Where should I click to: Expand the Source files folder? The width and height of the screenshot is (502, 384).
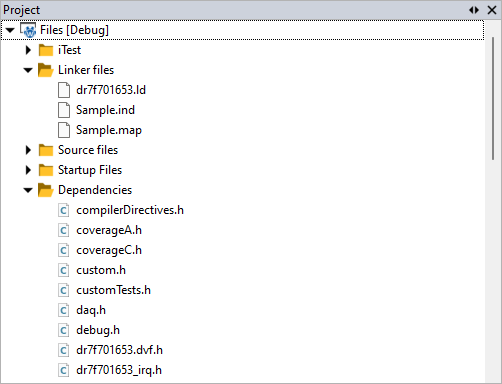[28, 150]
